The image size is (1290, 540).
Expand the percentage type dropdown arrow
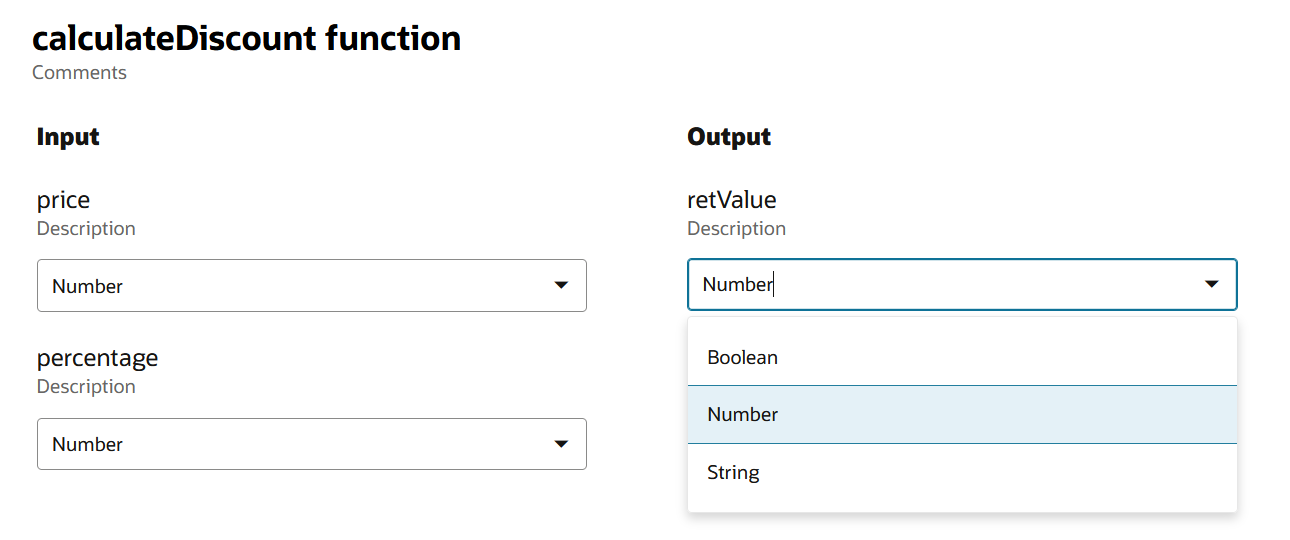point(561,444)
